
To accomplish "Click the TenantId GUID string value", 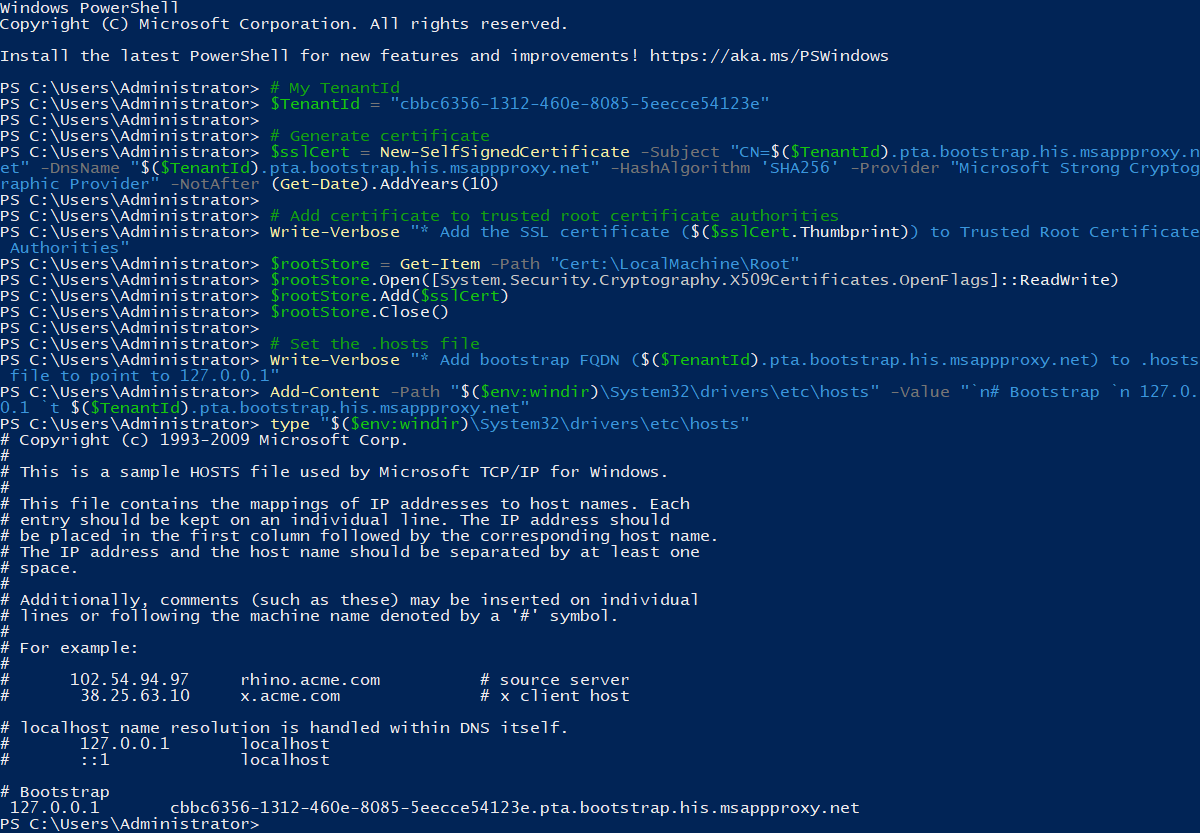I will (x=579, y=104).
